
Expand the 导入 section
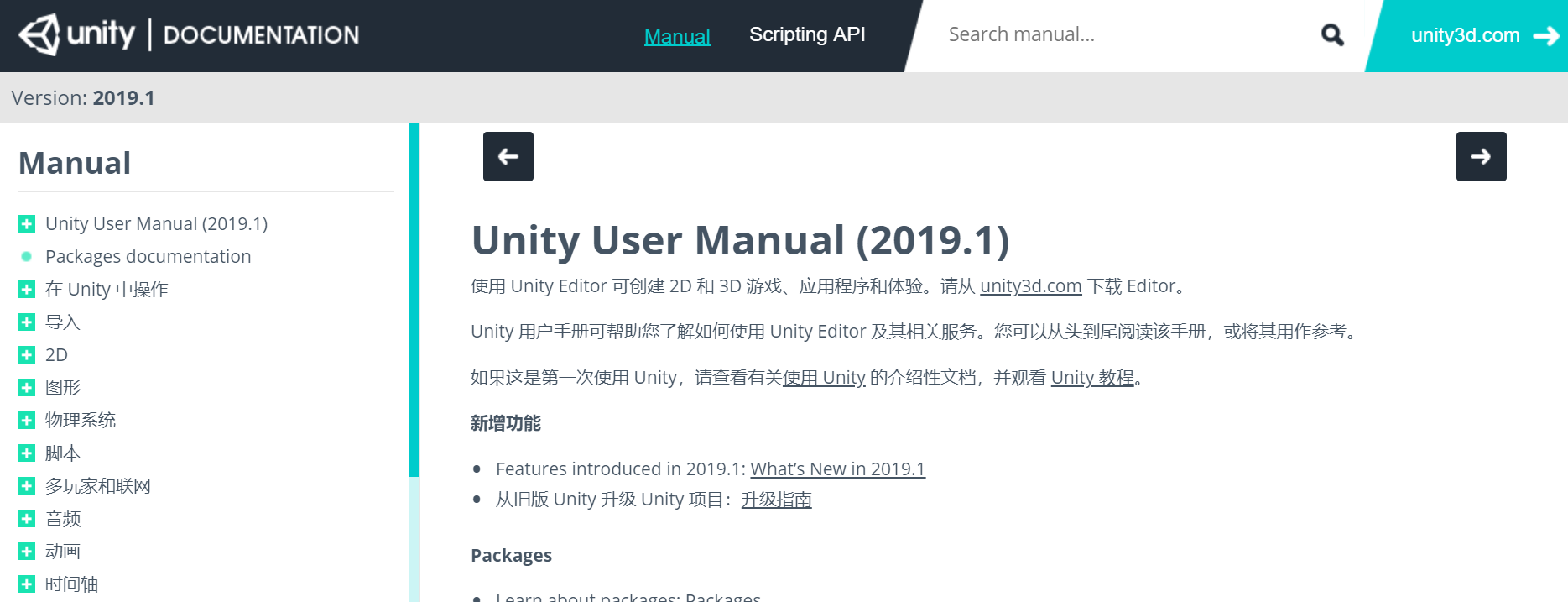pyautogui.click(x=27, y=322)
